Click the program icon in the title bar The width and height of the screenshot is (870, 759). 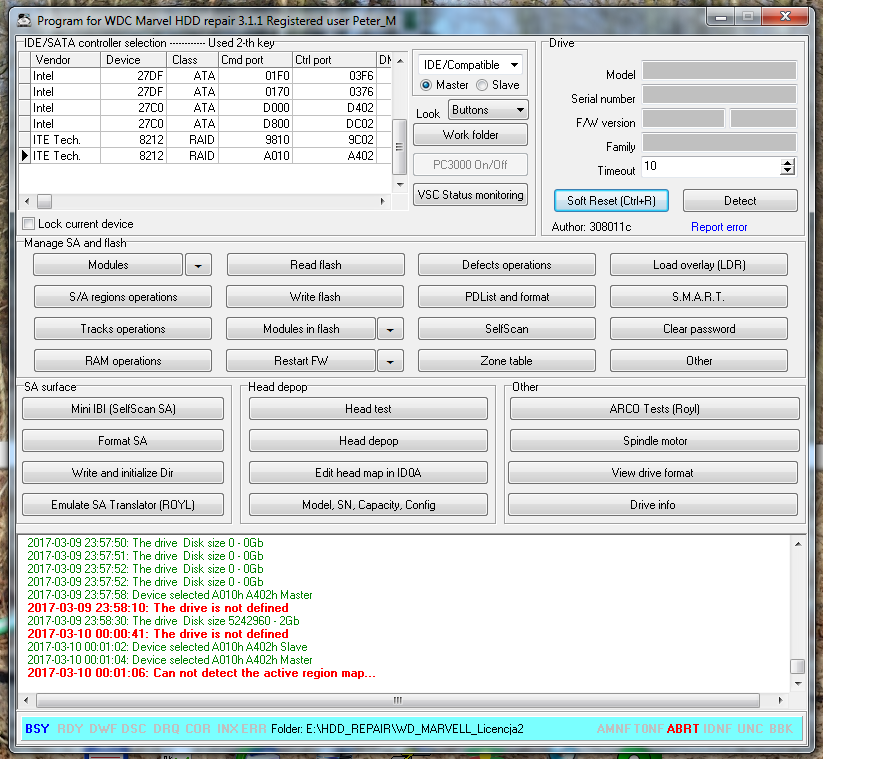coord(24,21)
